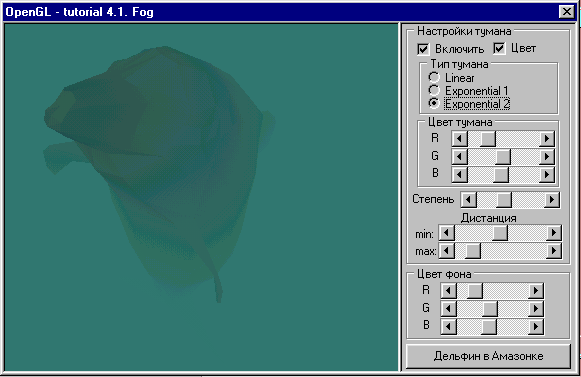Click right arrow of fog color G scrollbar
Image resolution: width=581 pixels, height=377 pixels.
(547, 157)
